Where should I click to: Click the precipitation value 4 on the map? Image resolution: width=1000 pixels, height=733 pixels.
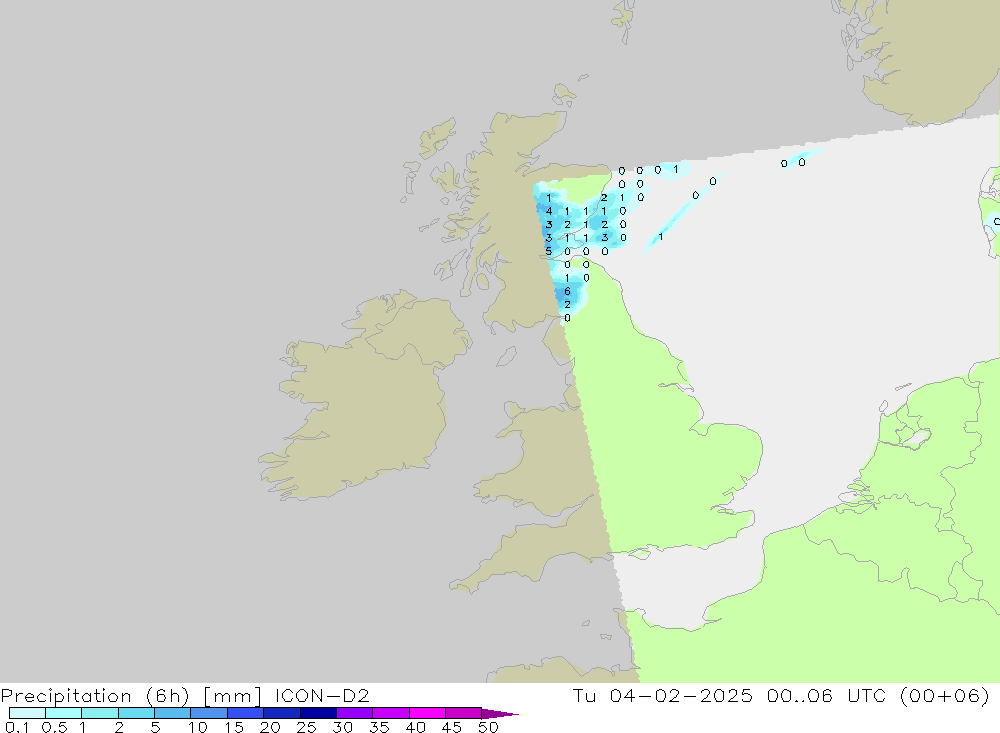click(549, 211)
